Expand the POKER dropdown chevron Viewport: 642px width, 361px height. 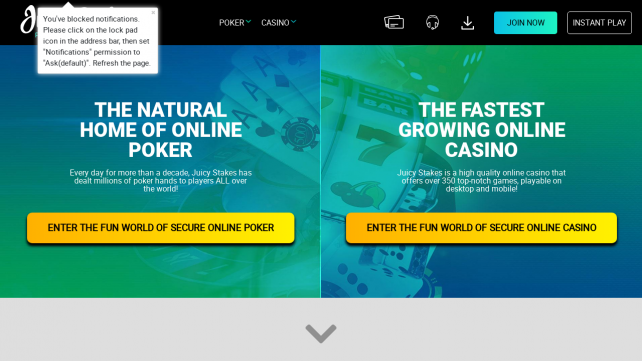pyautogui.click(x=249, y=21)
